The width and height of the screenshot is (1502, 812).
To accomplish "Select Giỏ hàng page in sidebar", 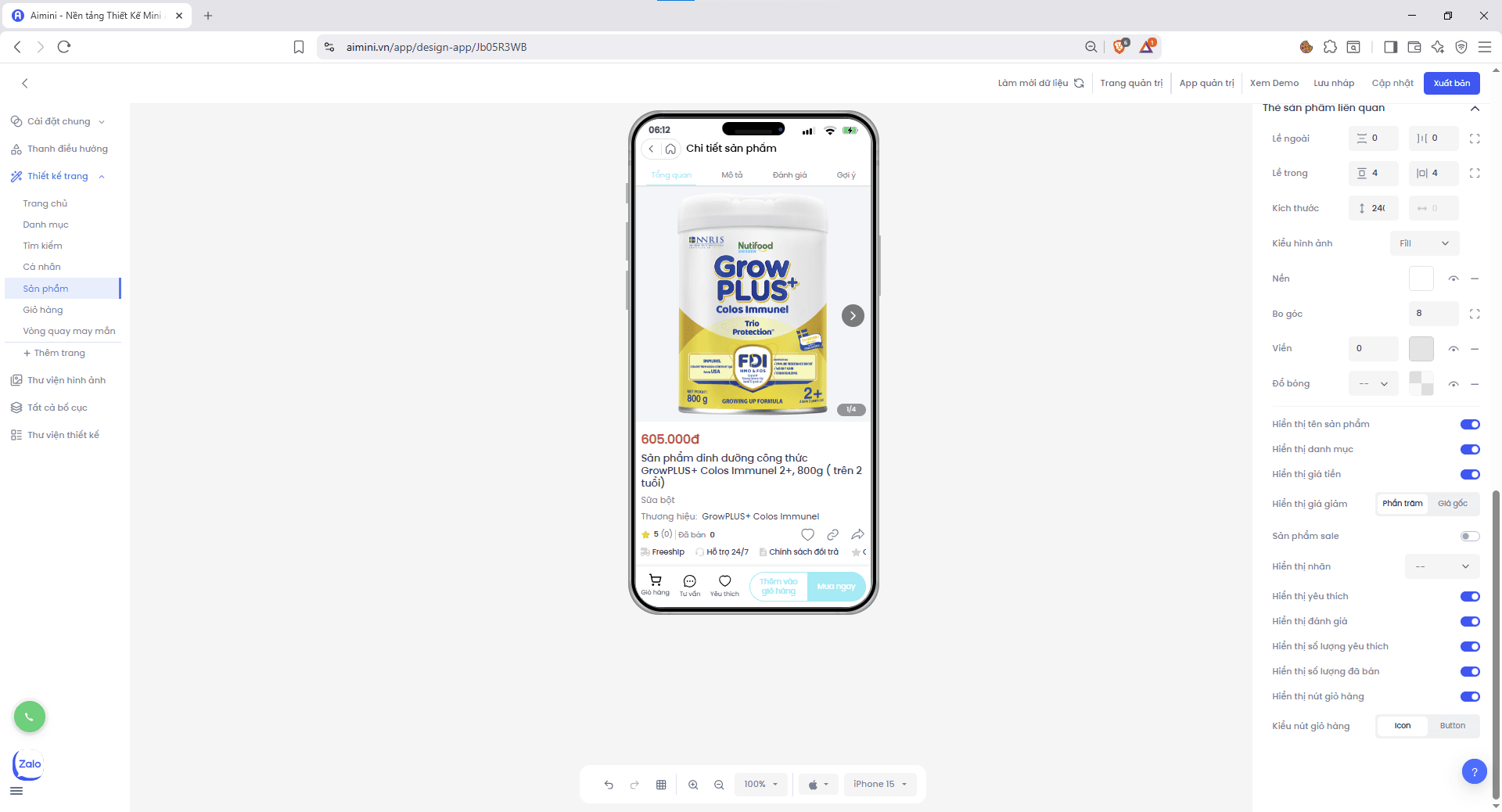I will point(43,310).
